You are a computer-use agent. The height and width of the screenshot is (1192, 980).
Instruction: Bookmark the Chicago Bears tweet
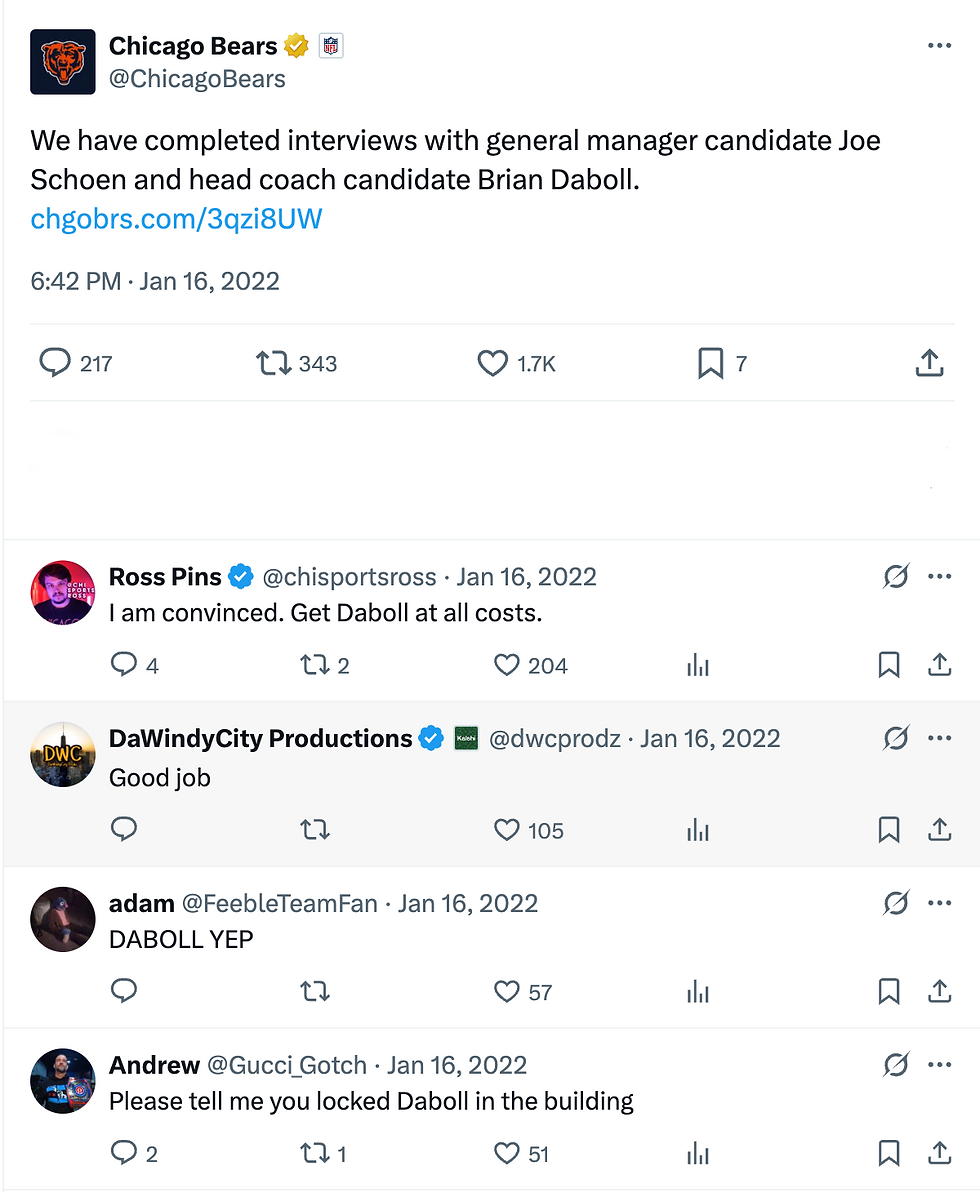710,363
